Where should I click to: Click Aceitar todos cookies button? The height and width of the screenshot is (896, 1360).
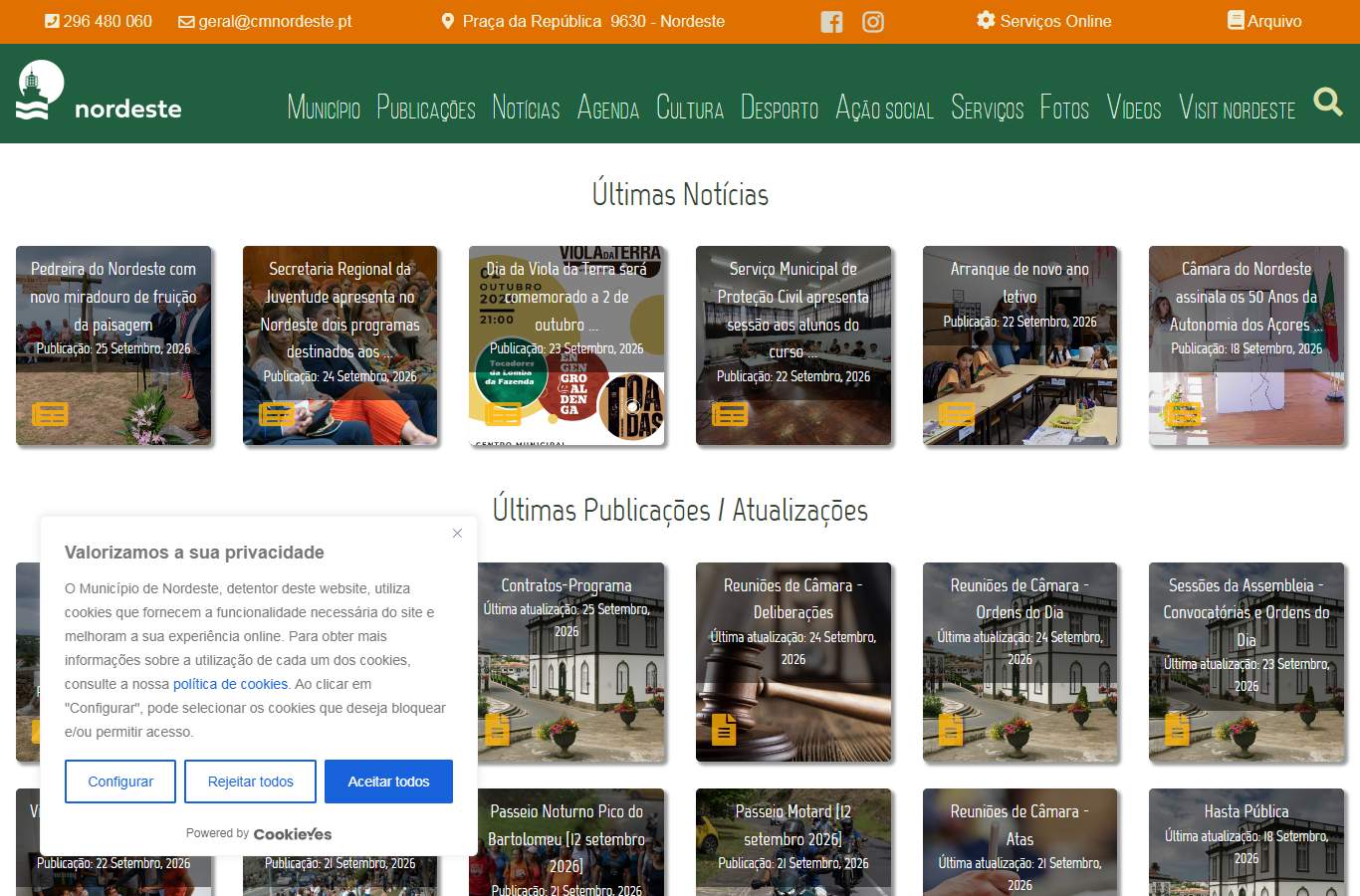tap(388, 782)
